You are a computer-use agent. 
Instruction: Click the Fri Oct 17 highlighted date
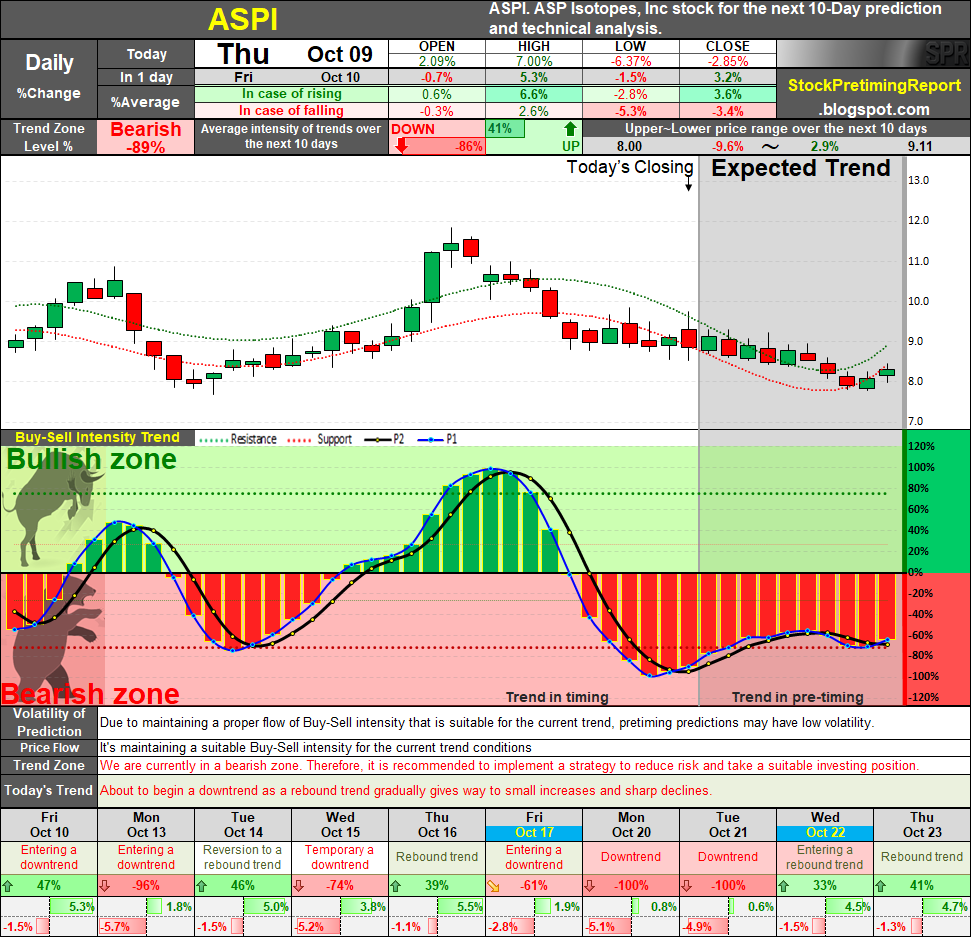(x=534, y=833)
